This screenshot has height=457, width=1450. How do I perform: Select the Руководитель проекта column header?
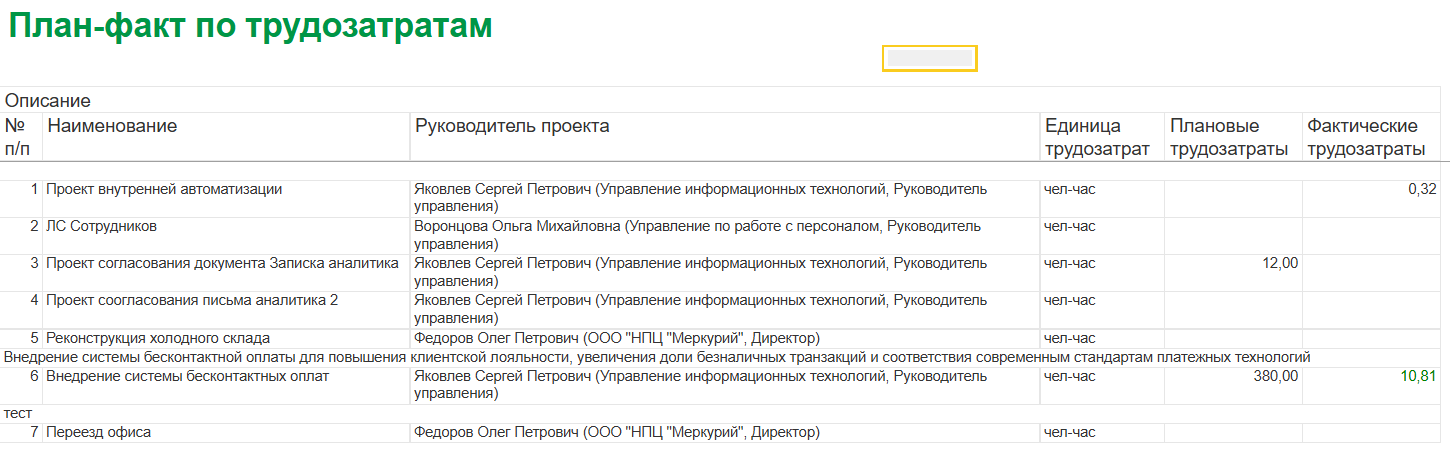[x=512, y=126]
